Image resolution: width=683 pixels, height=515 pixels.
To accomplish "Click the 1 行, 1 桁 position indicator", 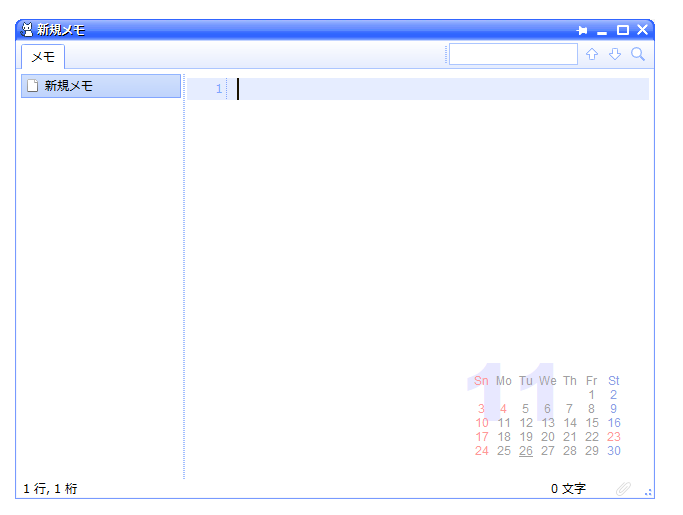I will 50,489.
